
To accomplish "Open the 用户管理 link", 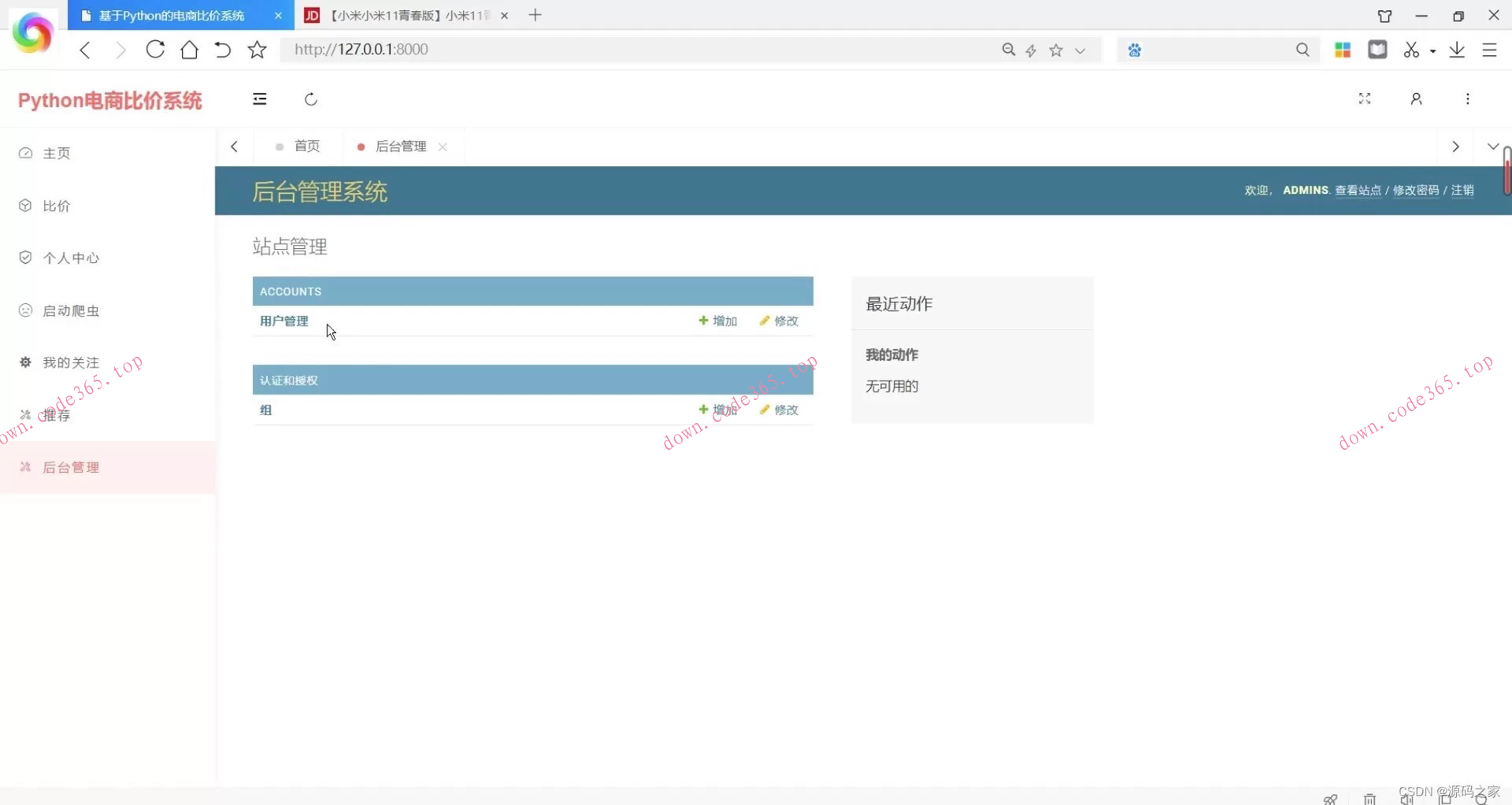I will click(x=284, y=321).
